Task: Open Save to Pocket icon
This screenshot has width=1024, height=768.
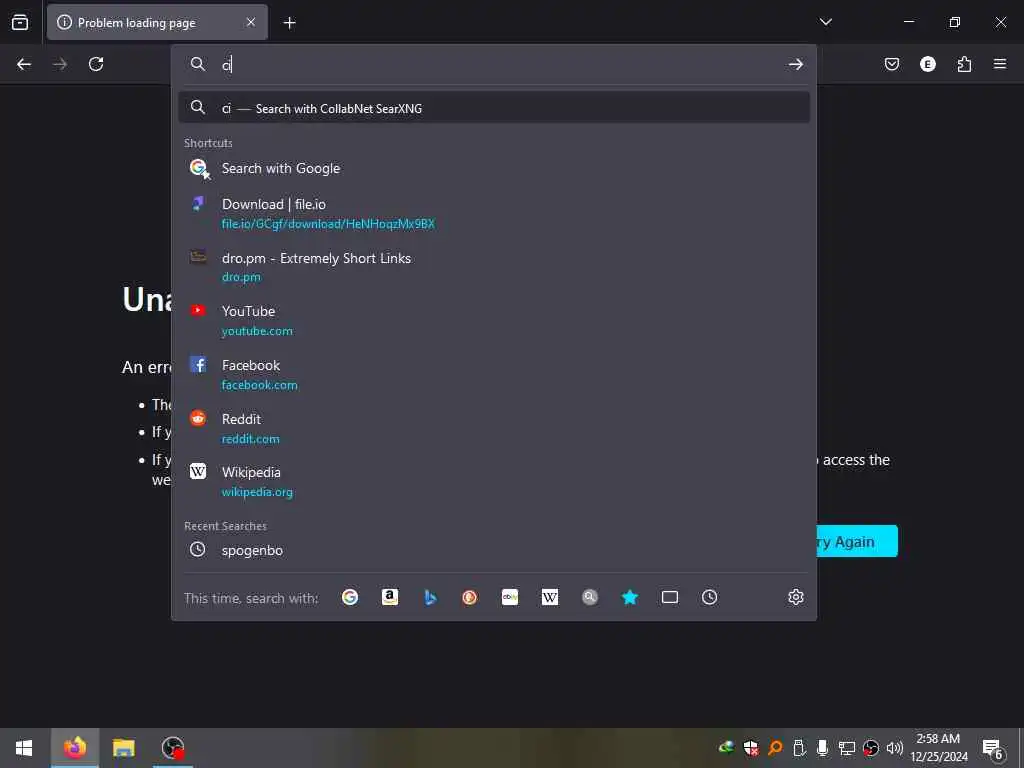Action: 892,64
